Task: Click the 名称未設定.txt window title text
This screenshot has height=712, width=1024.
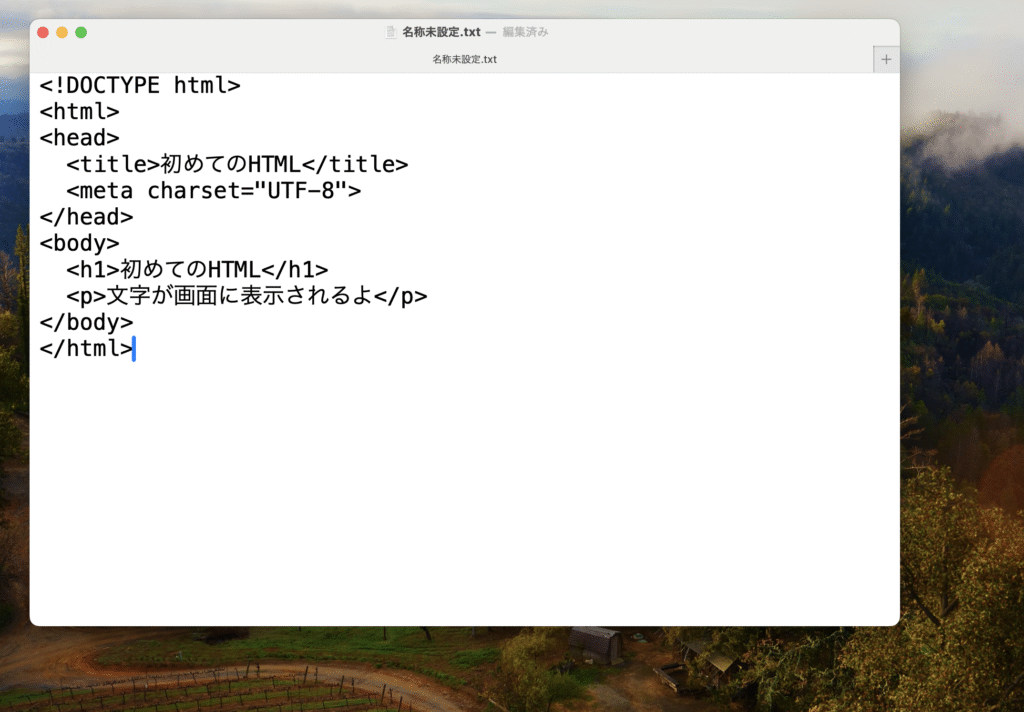Action: pyautogui.click(x=441, y=32)
